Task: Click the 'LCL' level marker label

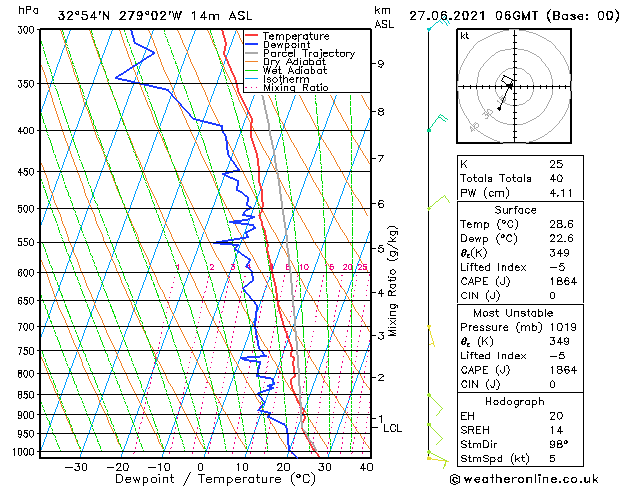Action: click(x=392, y=428)
